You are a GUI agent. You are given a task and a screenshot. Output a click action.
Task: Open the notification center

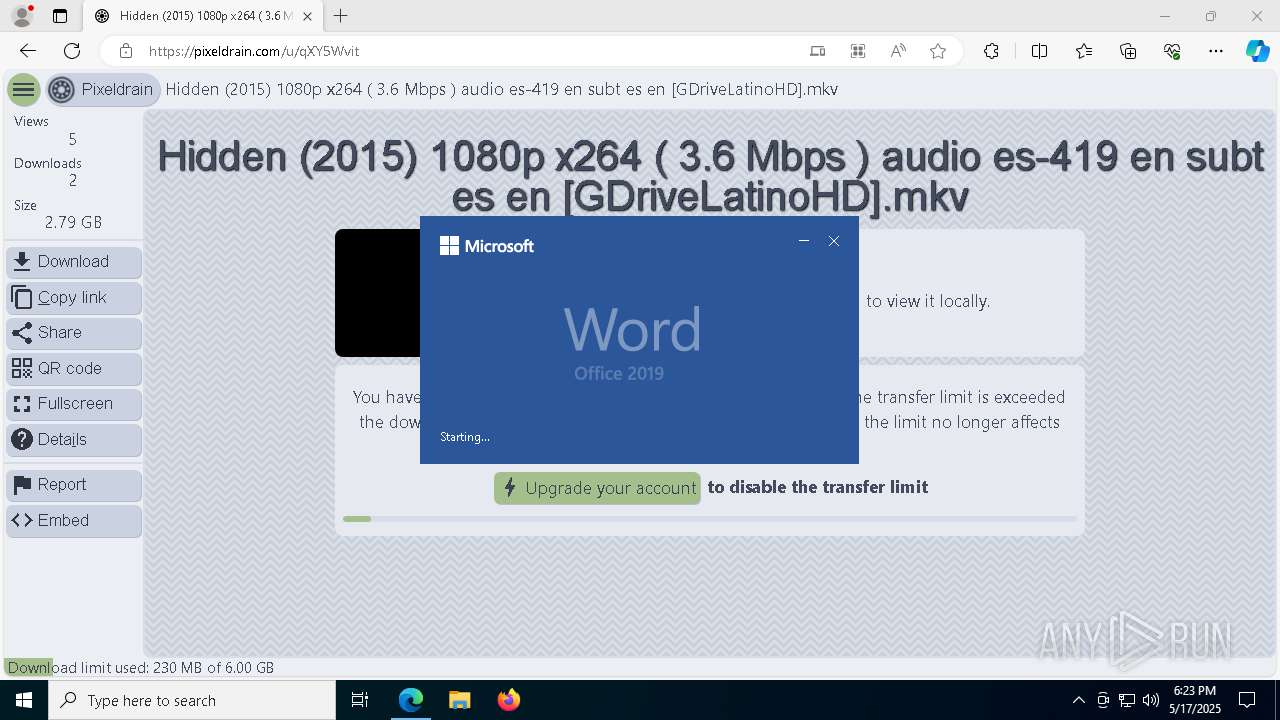pos(1247,700)
